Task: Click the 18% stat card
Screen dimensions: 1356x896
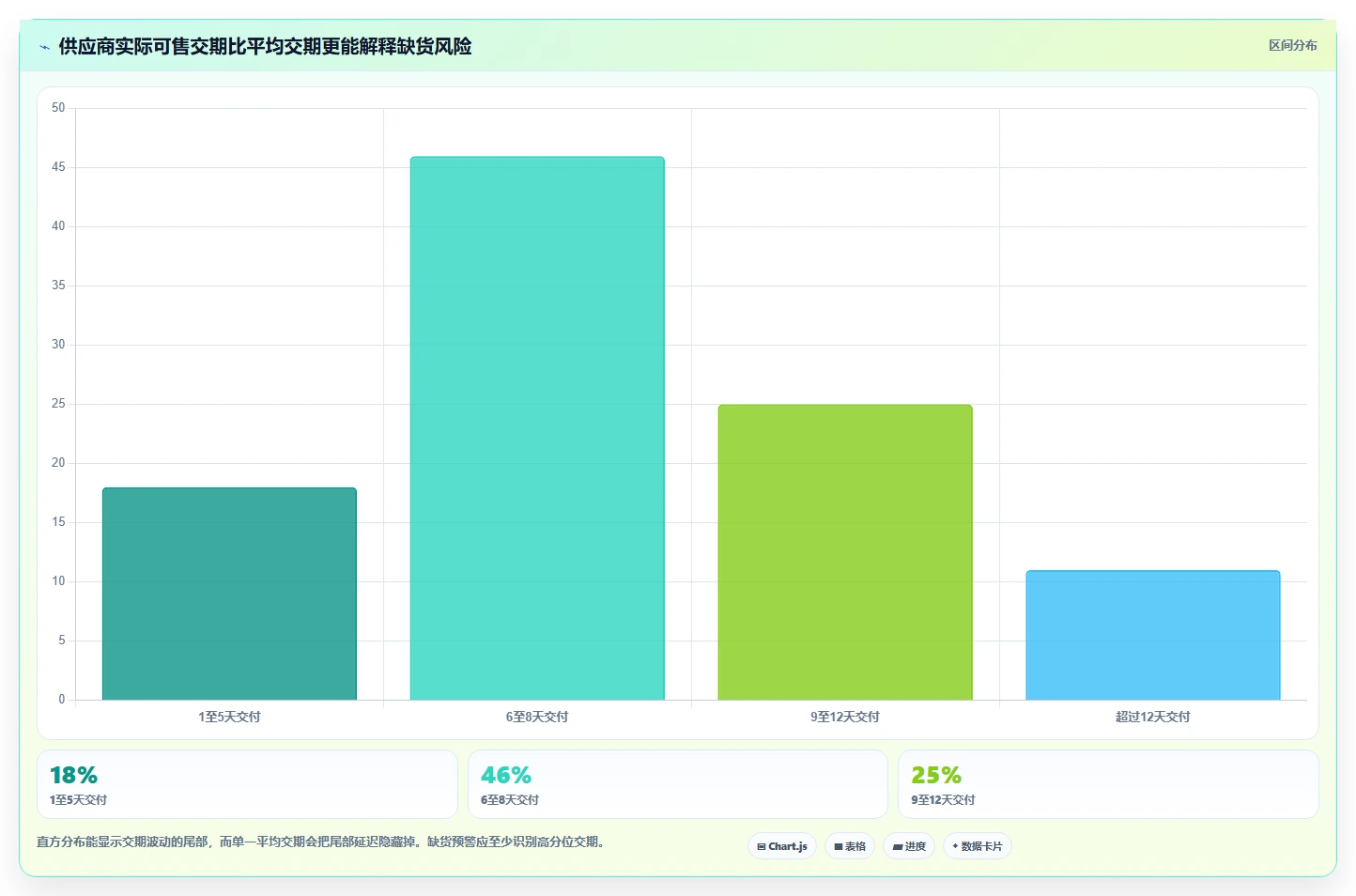Action: coord(247,784)
